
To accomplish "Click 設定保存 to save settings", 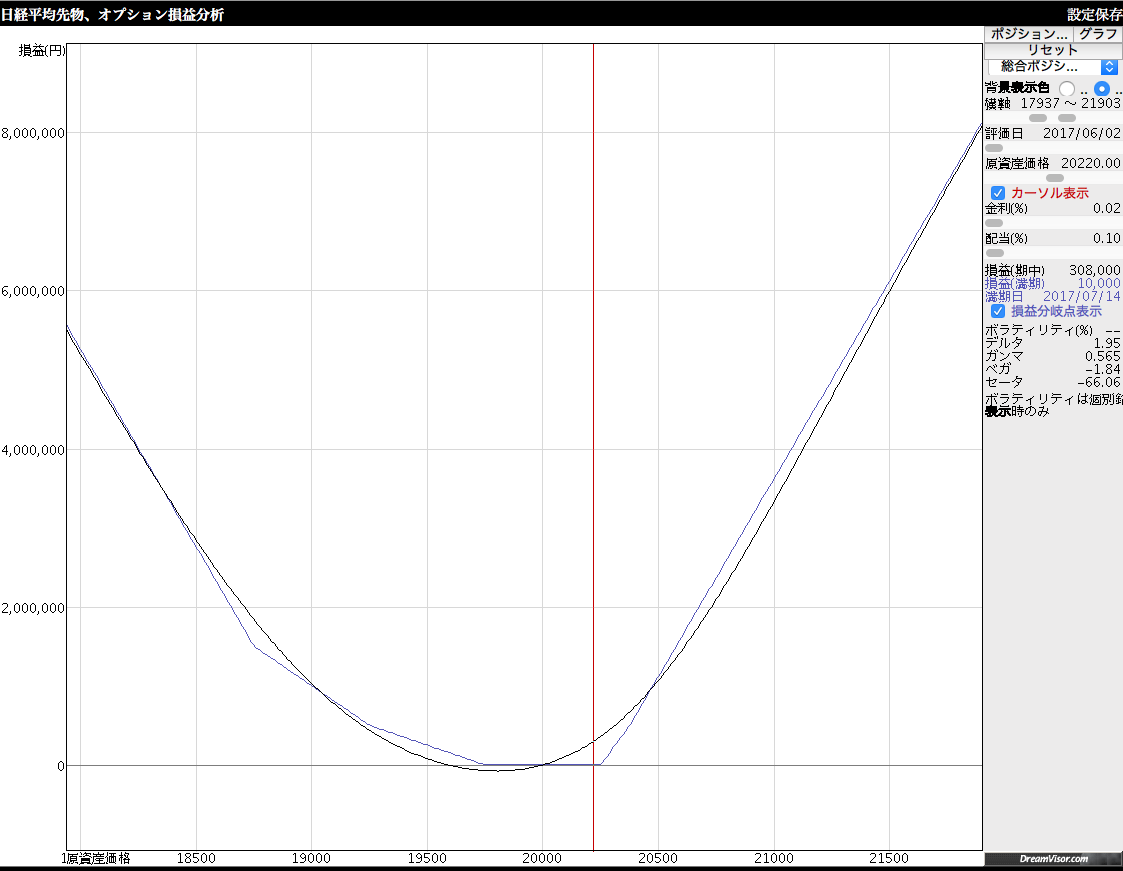I will (x=1094, y=14).
